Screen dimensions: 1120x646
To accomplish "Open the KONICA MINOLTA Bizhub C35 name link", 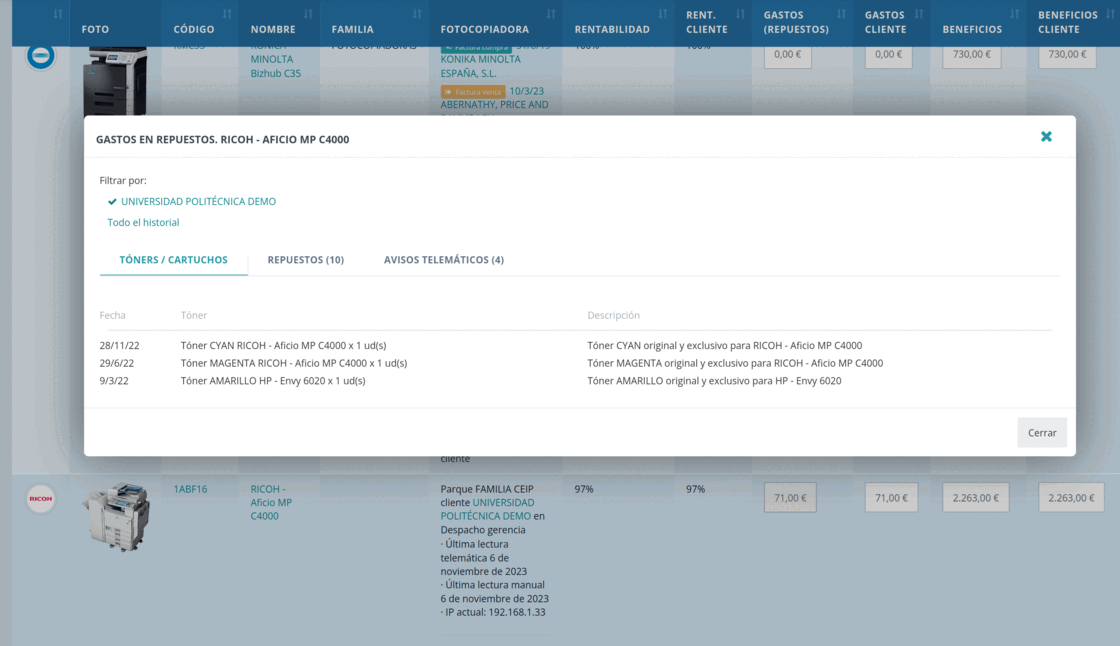I will click(275, 61).
